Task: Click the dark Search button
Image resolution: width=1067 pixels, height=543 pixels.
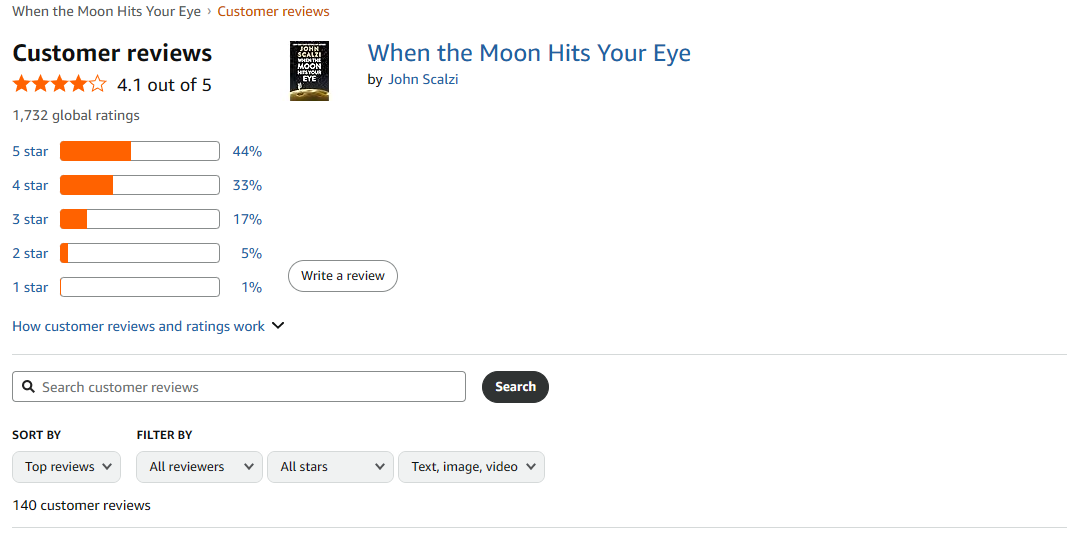Action: point(515,386)
